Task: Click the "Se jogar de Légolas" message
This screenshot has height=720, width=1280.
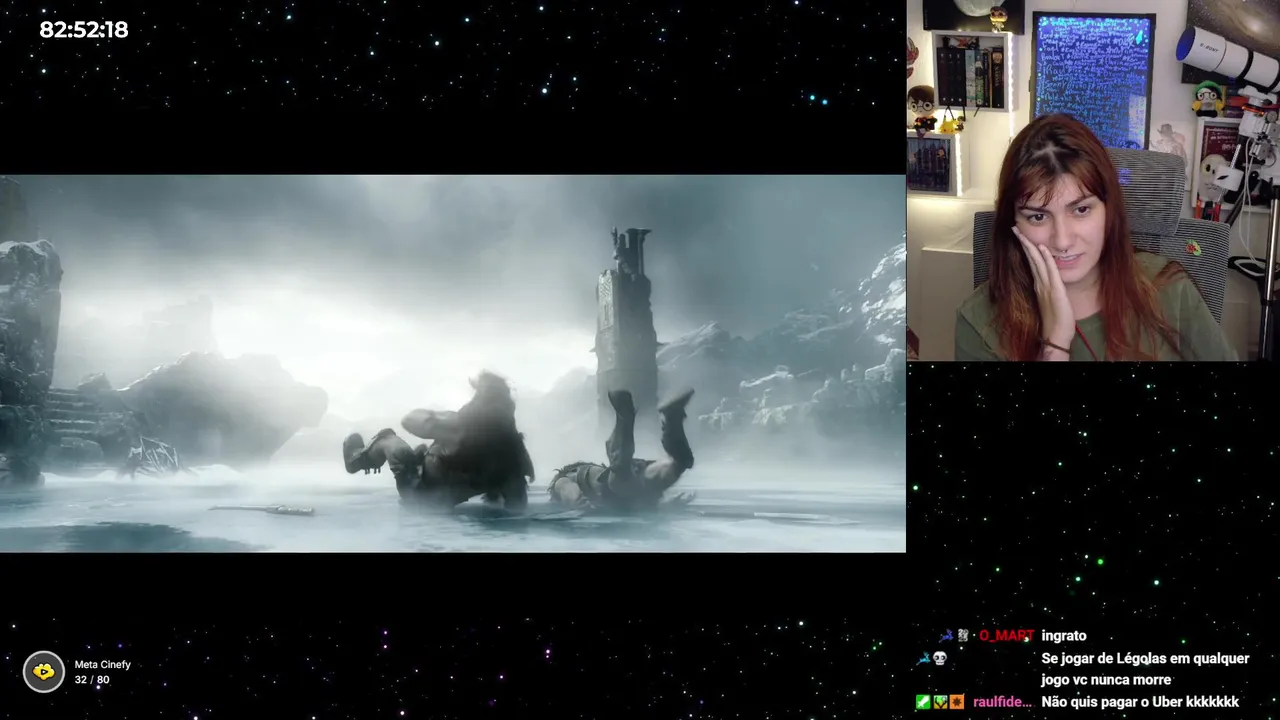Action: point(1145,669)
